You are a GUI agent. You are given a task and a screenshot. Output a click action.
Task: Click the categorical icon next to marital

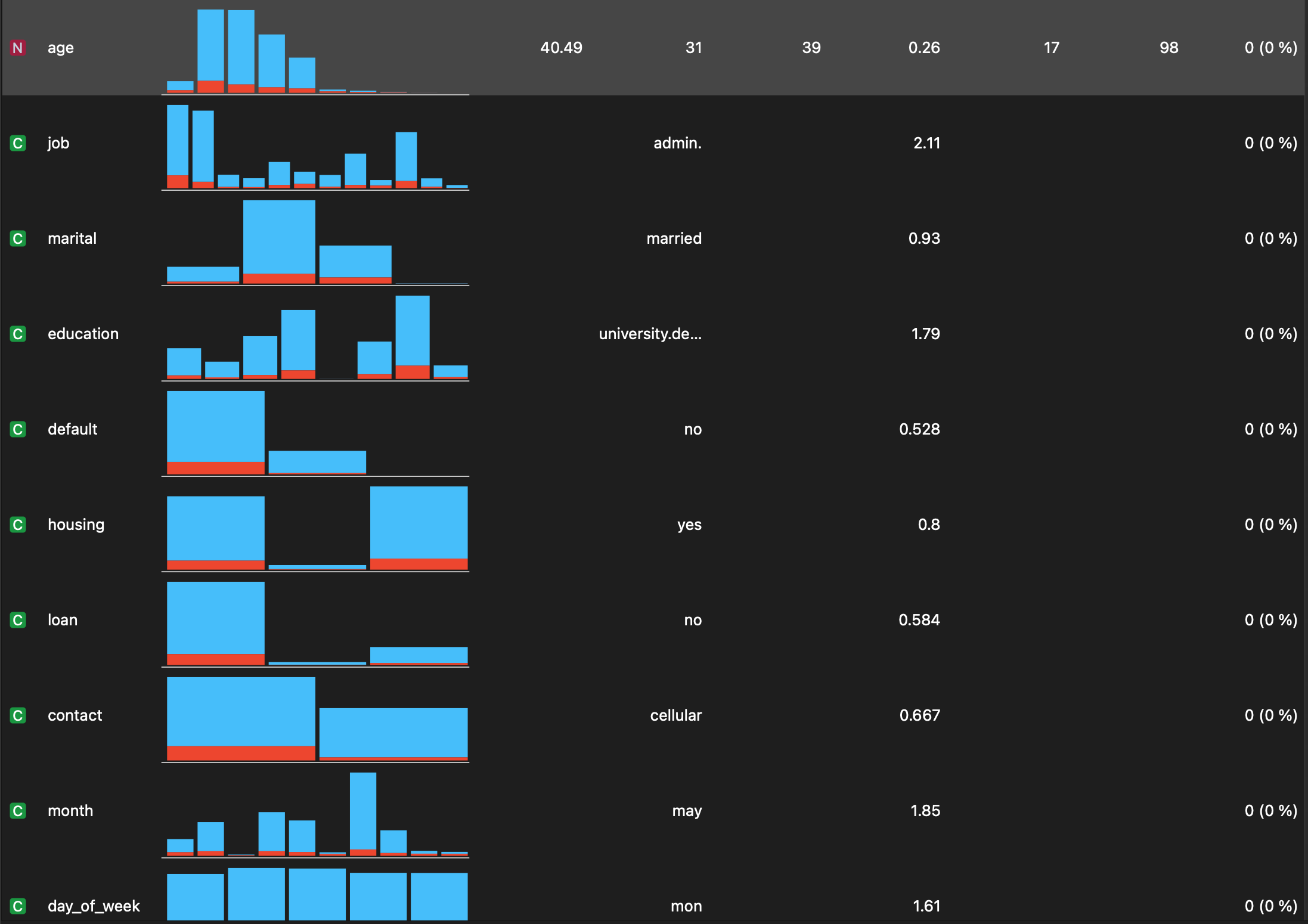click(x=18, y=238)
